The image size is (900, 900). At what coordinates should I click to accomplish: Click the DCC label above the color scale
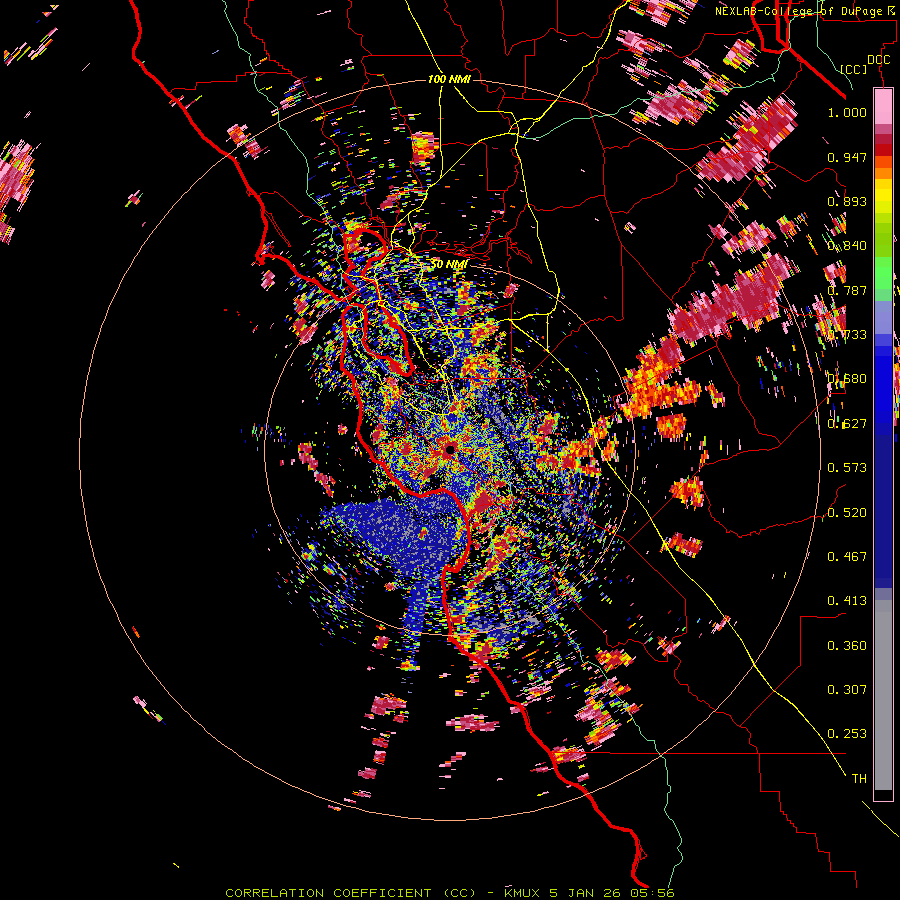[x=878, y=60]
